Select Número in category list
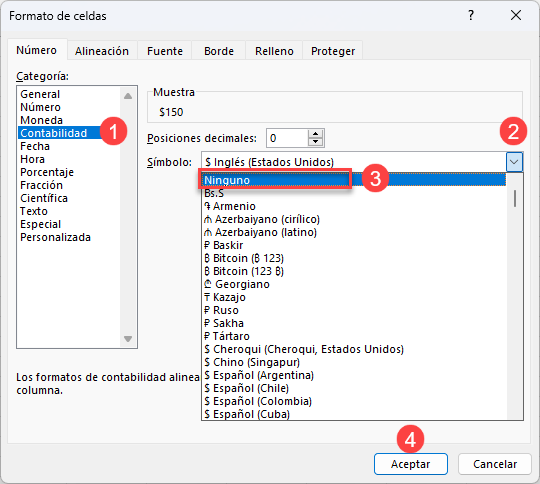The height and width of the screenshot is (484, 540). [x=69, y=107]
